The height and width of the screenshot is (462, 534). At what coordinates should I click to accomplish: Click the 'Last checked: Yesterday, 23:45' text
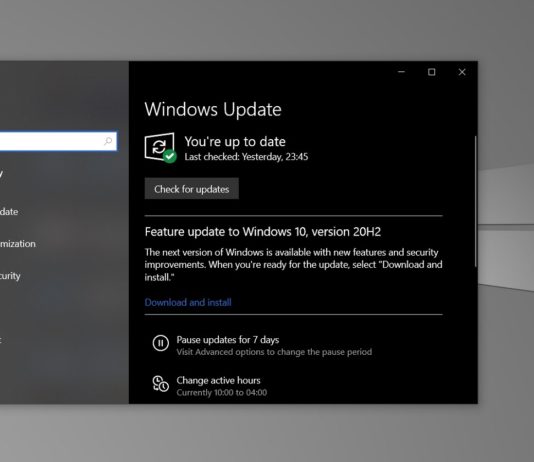click(x=246, y=157)
